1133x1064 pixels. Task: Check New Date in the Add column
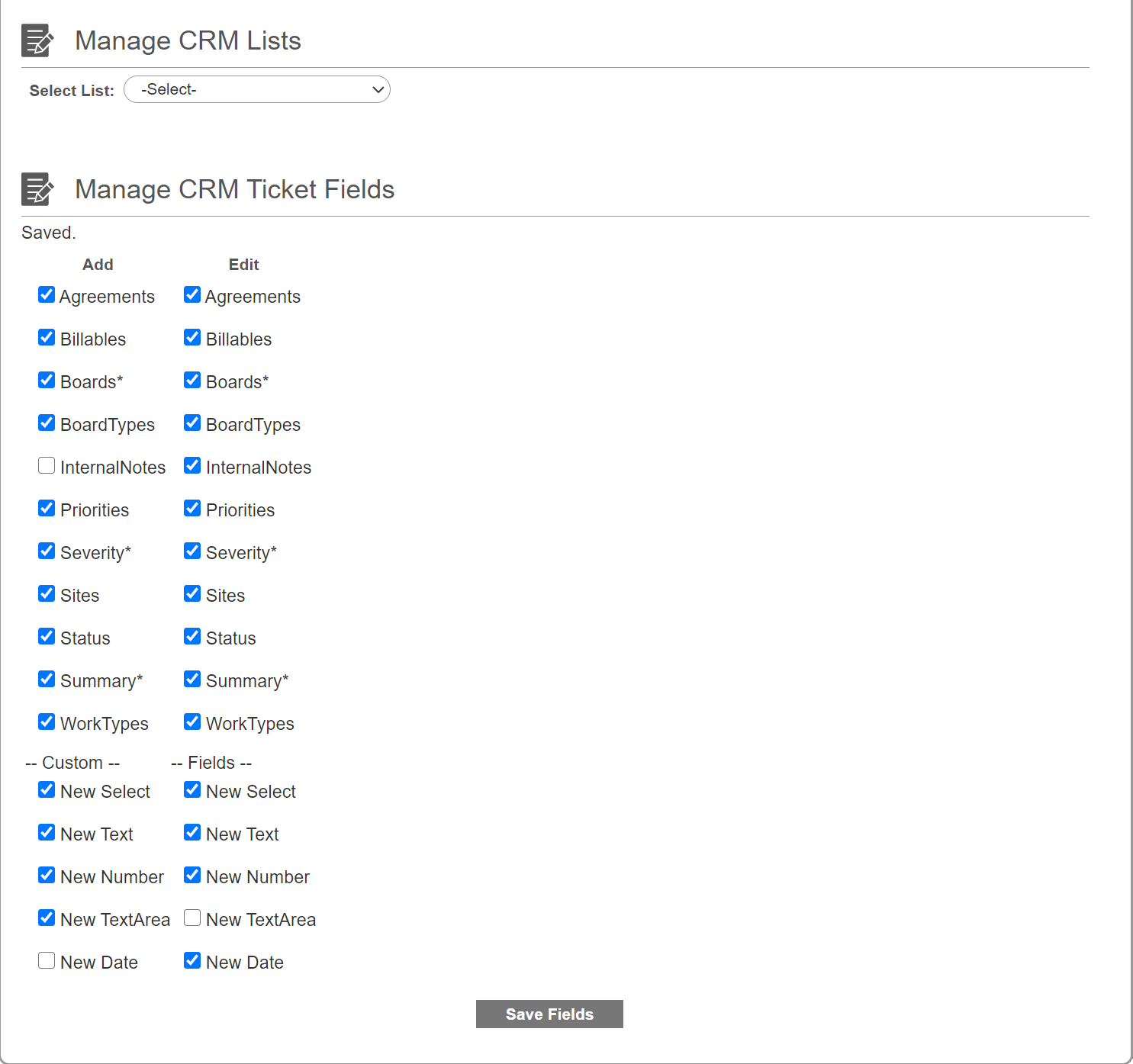point(47,960)
